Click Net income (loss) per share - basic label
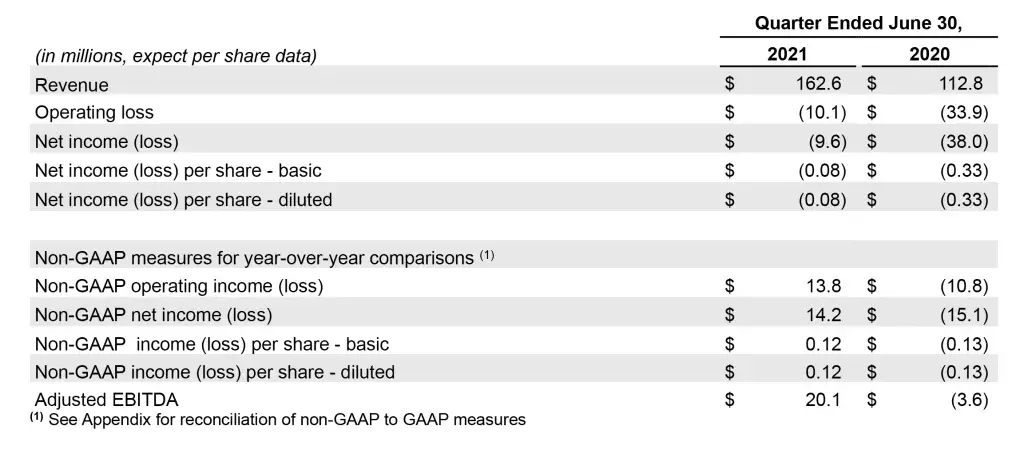Screen dimensions: 1024x450 tap(178, 170)
